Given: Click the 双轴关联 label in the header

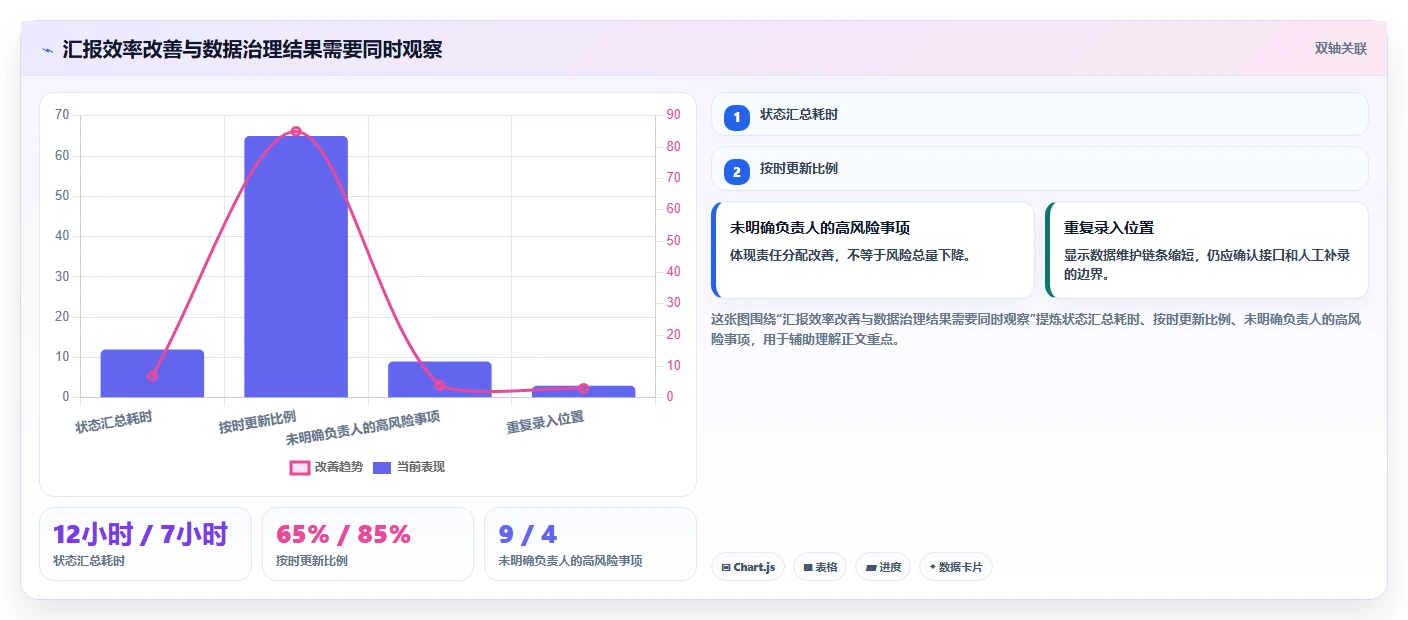Looking at the screenshot, I should [1340, 48].
